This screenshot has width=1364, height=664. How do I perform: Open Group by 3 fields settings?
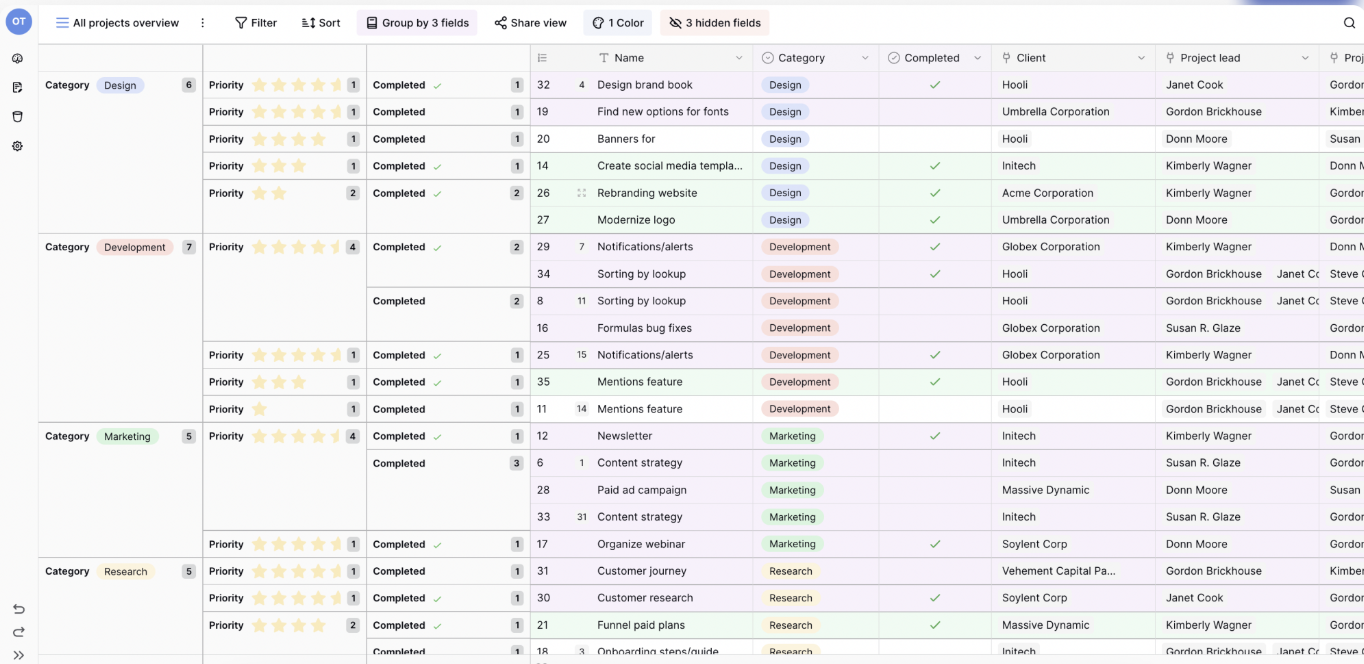[417, 23]
